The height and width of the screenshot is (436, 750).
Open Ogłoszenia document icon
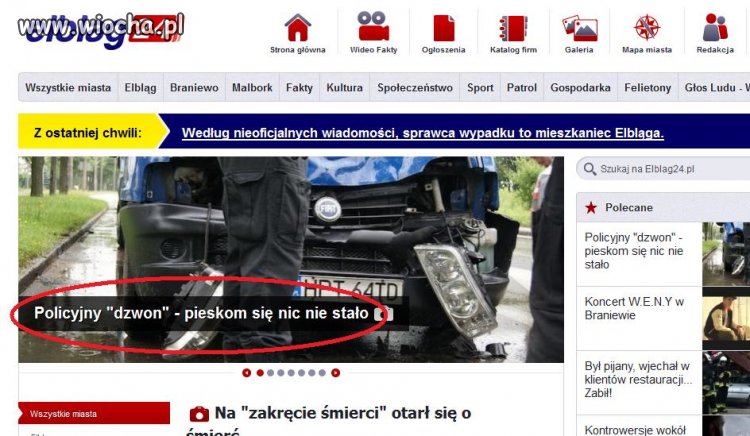(x=443, y=28)
